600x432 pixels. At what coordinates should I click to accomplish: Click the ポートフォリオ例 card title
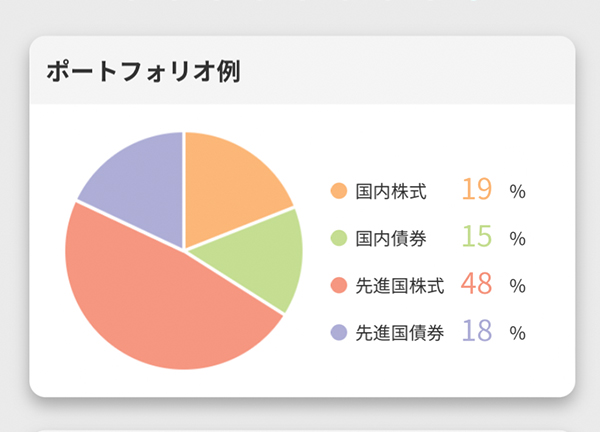point(143,71)
